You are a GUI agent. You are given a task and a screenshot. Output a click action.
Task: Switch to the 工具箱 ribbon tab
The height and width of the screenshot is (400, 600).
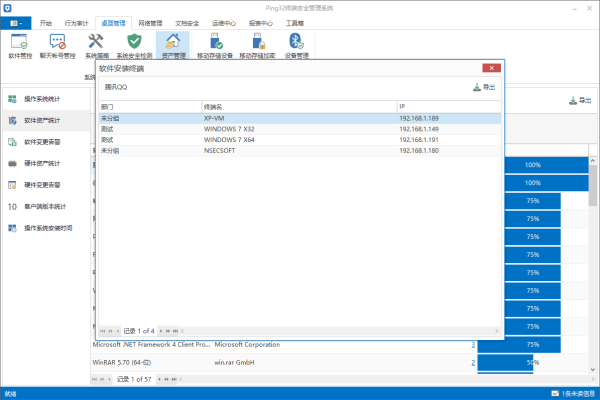point(295,23)
